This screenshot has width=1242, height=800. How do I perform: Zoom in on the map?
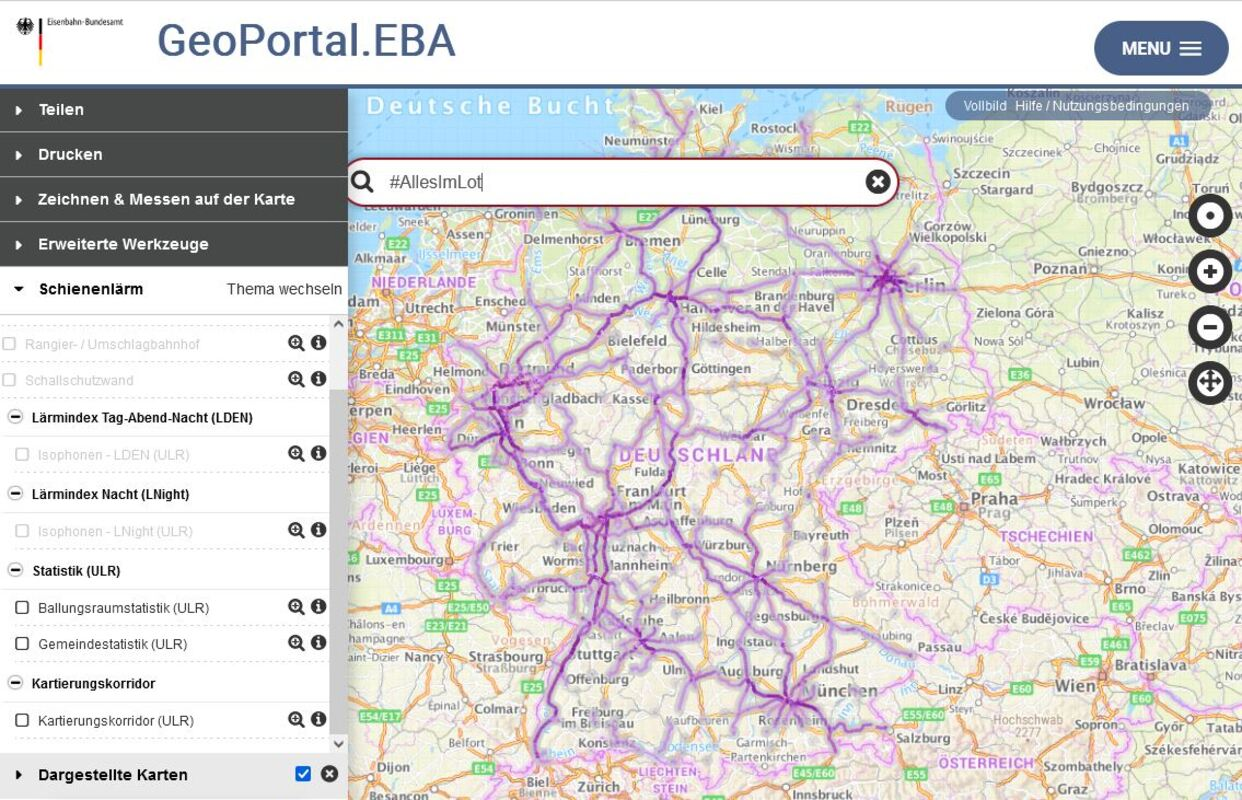tap(1210, 272)
